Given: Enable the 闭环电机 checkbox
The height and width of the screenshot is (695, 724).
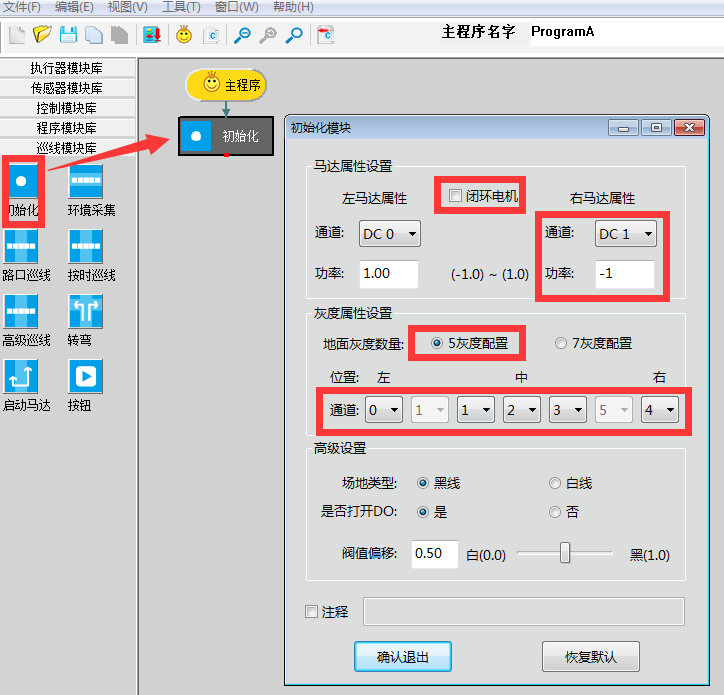Looking at the screenshot, I should (455, 196).
